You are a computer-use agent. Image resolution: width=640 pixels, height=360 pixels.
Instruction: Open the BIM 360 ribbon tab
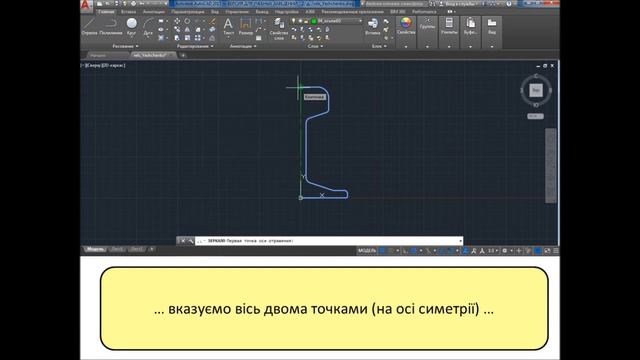(x=398, y=12)
